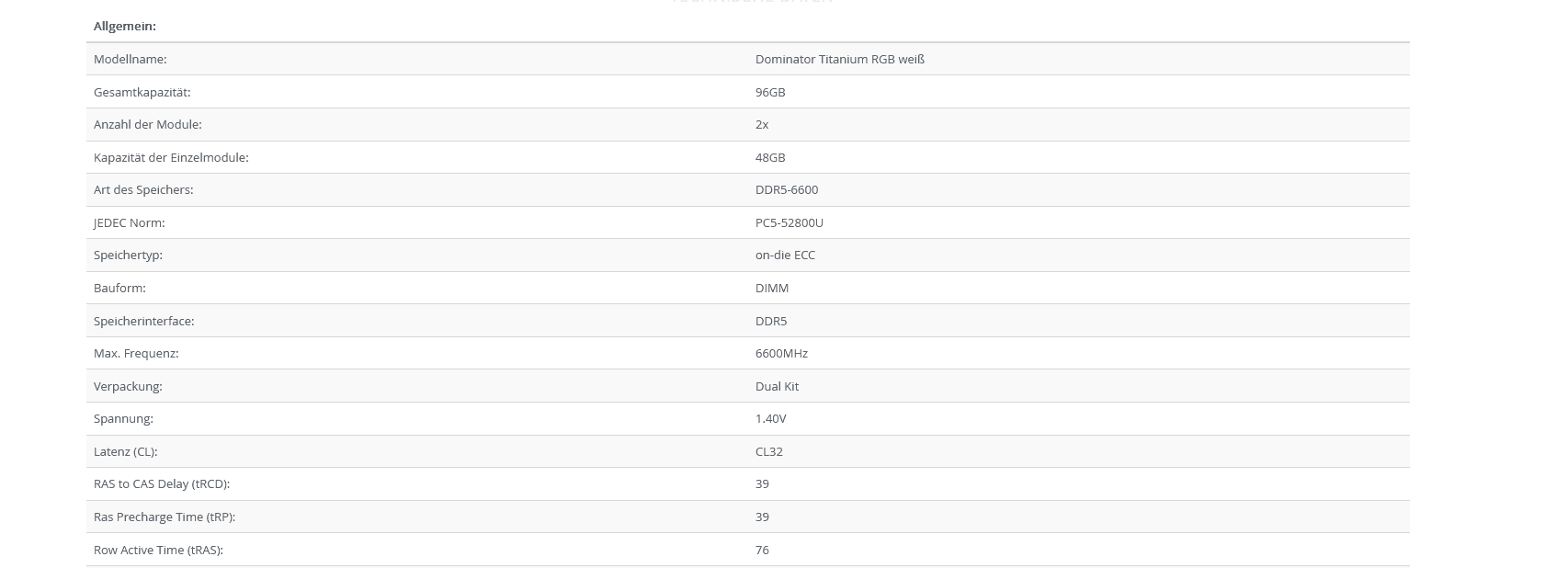Select the 48GB single module capacity value

770,157
